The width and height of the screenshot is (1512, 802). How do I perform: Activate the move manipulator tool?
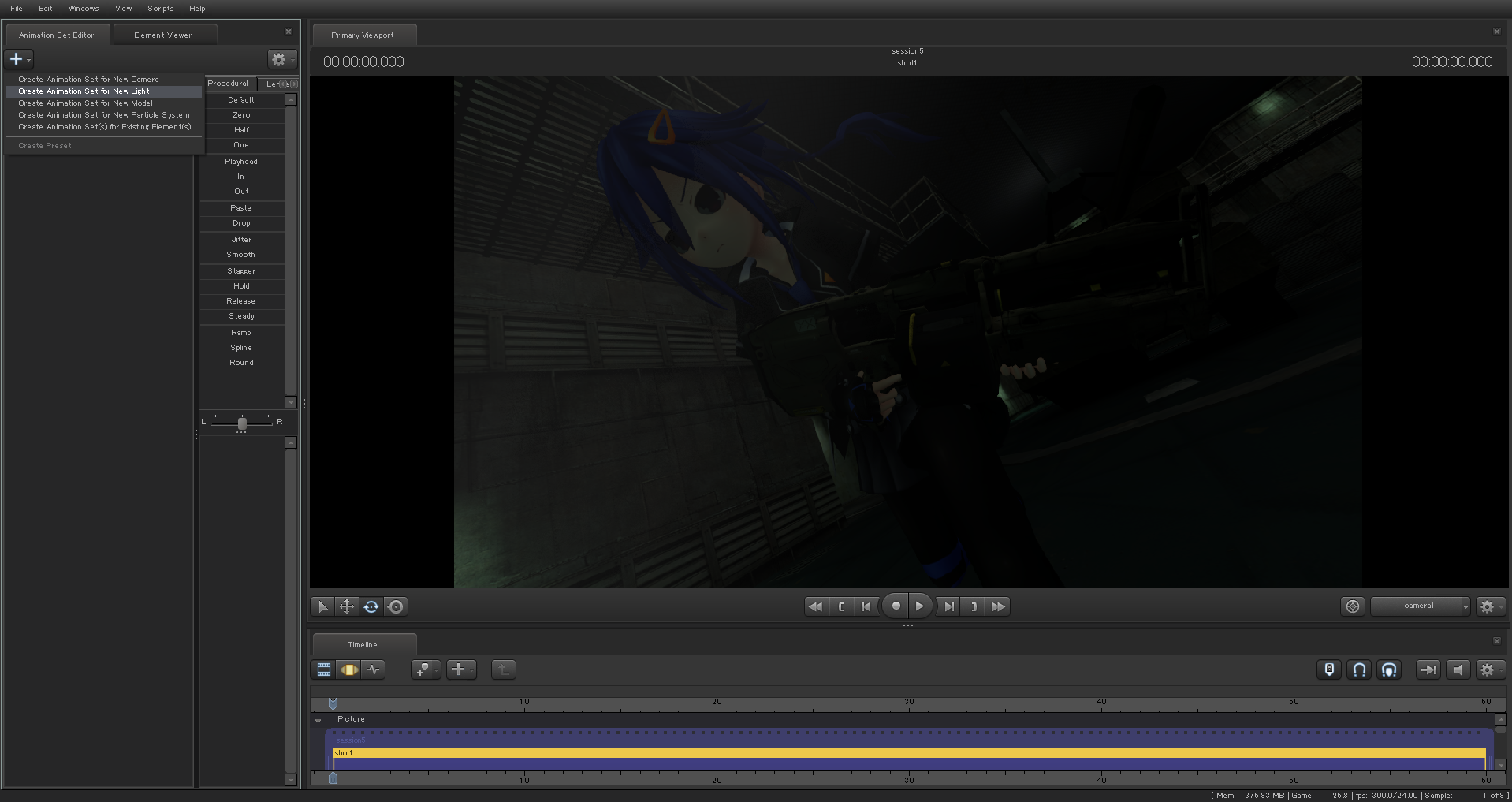tap(347, 606)
